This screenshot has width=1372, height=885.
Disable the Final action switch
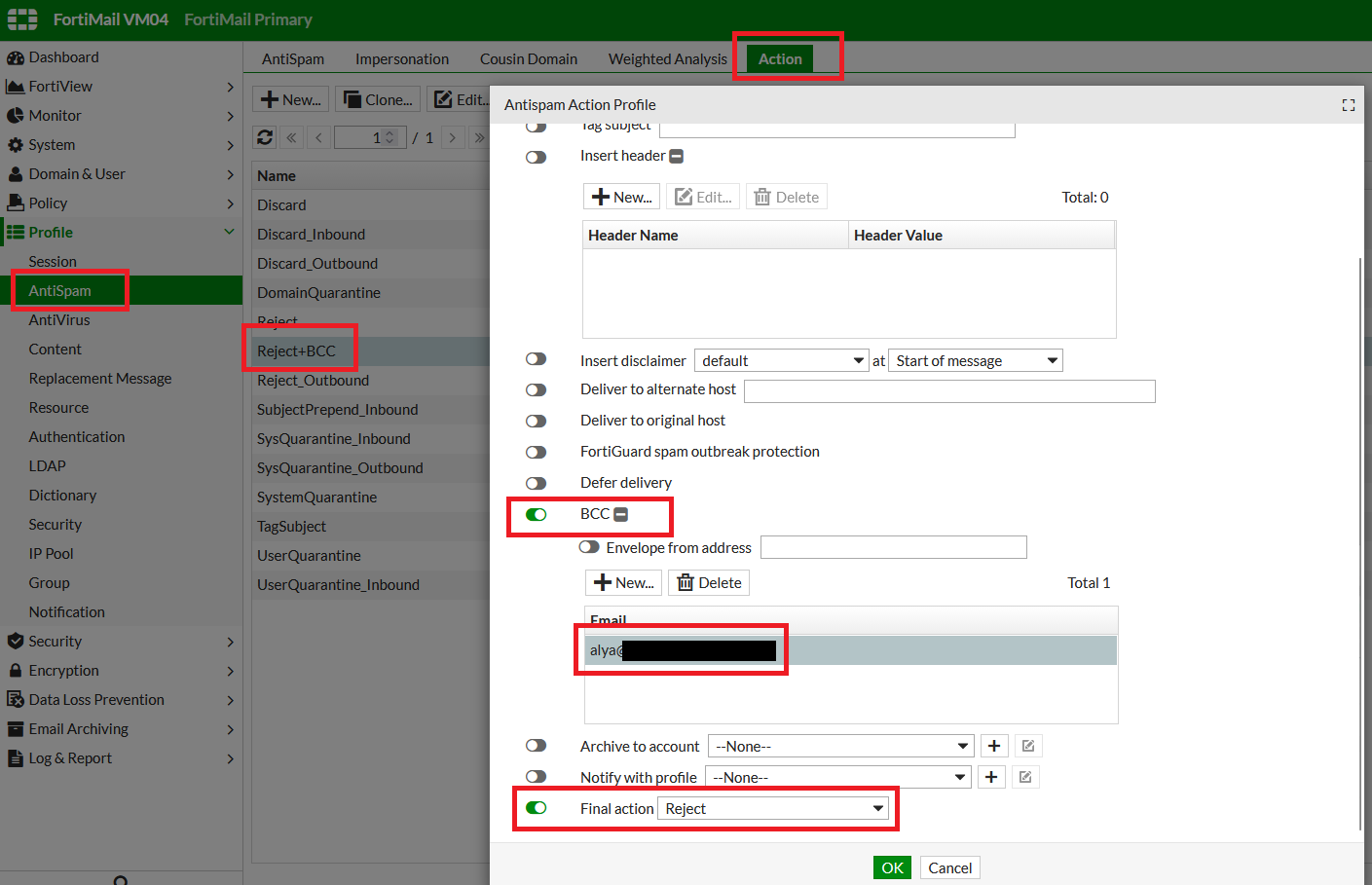coord(537,808)
